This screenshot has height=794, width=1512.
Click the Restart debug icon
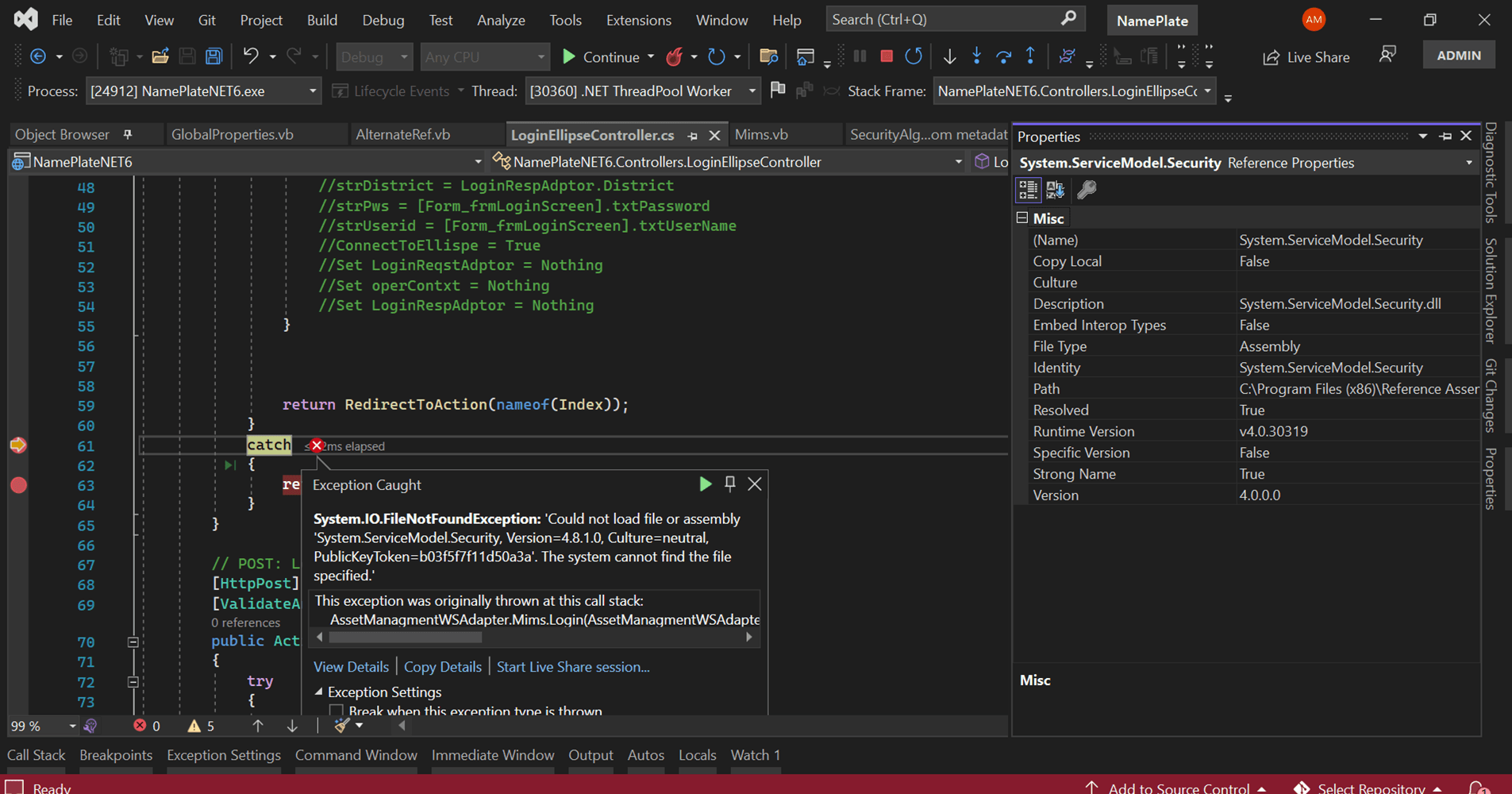(914, 56)
